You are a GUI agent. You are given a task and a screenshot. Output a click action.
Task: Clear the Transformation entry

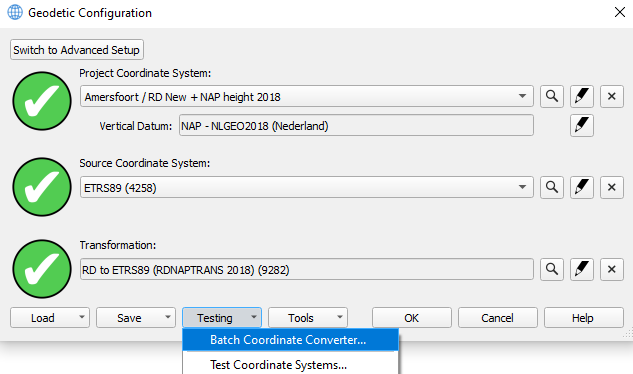(612, 269)
